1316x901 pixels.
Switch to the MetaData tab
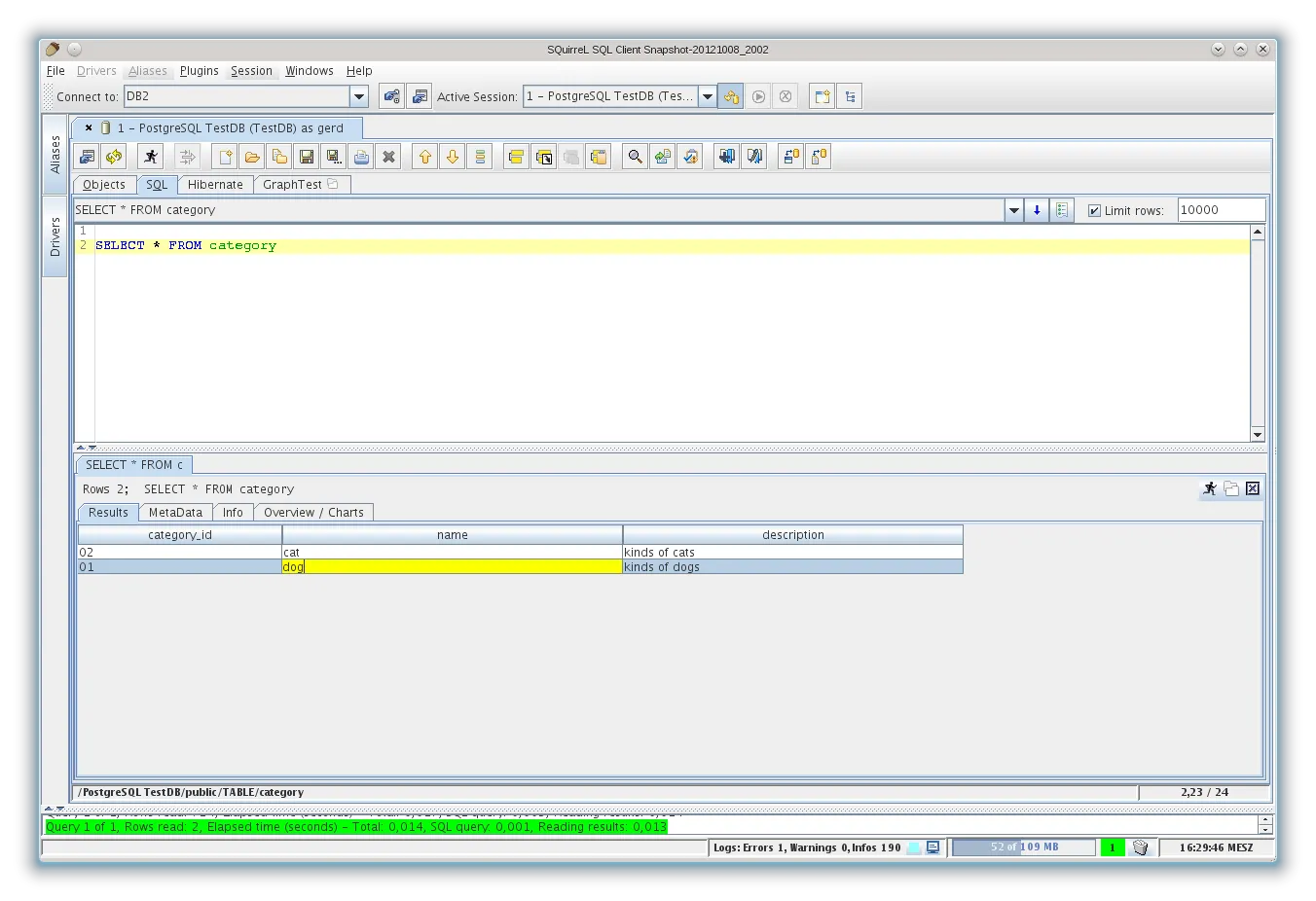point(175,513)
